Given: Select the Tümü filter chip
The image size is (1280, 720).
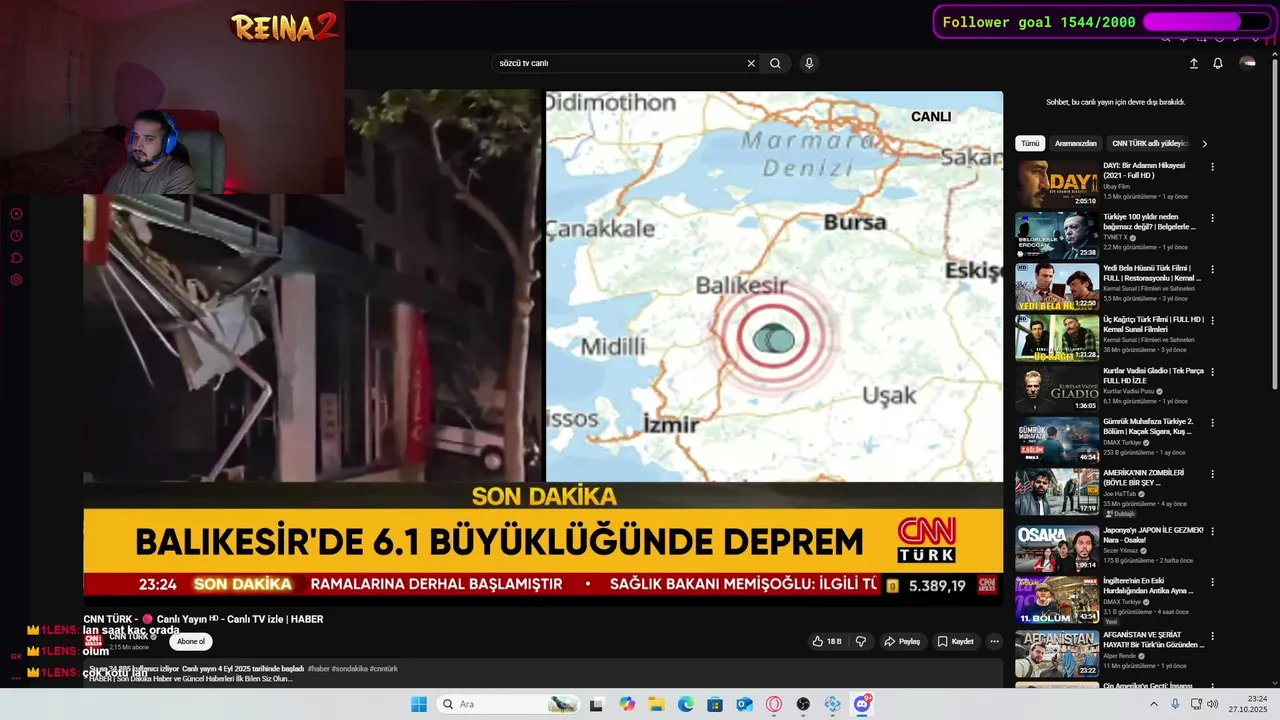Looking at the screenshot, I should [x=1030, y=143].
